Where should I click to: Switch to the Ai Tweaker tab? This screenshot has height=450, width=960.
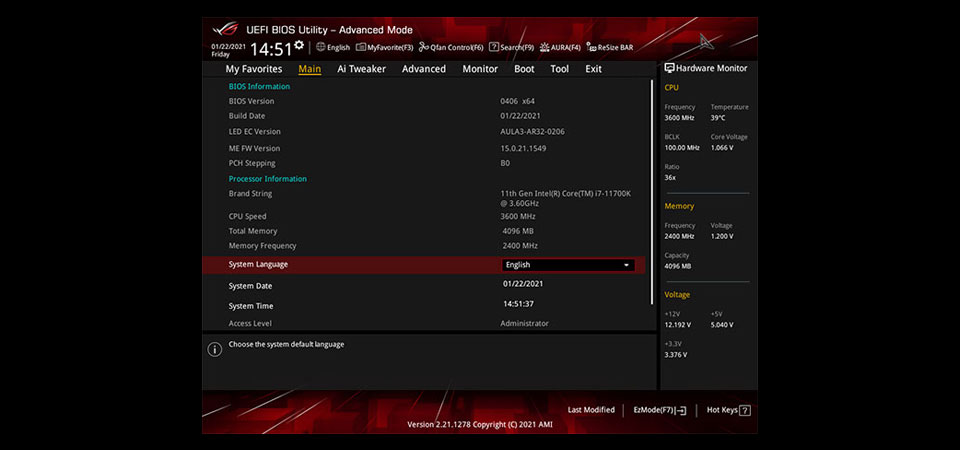(361, 69)
